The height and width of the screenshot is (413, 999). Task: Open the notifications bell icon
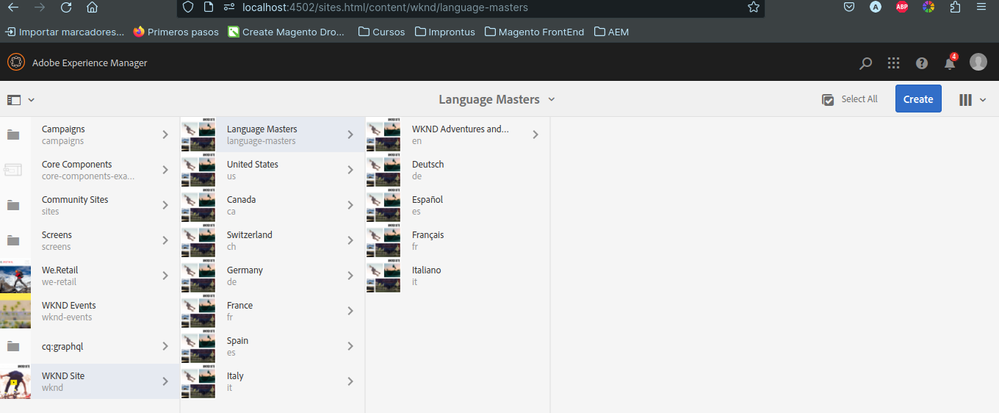[949, 63]
